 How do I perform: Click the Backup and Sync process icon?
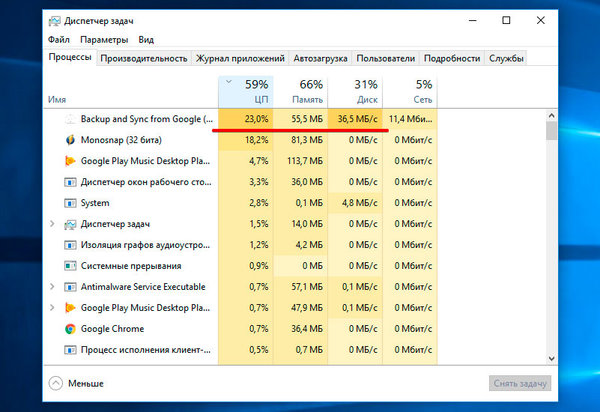tap(70, 119)
